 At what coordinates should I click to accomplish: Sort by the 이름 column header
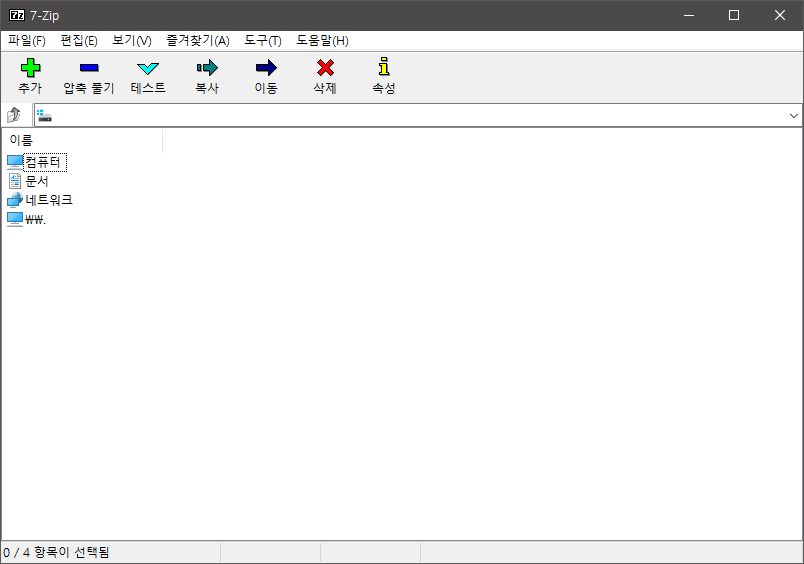point(82,140)
